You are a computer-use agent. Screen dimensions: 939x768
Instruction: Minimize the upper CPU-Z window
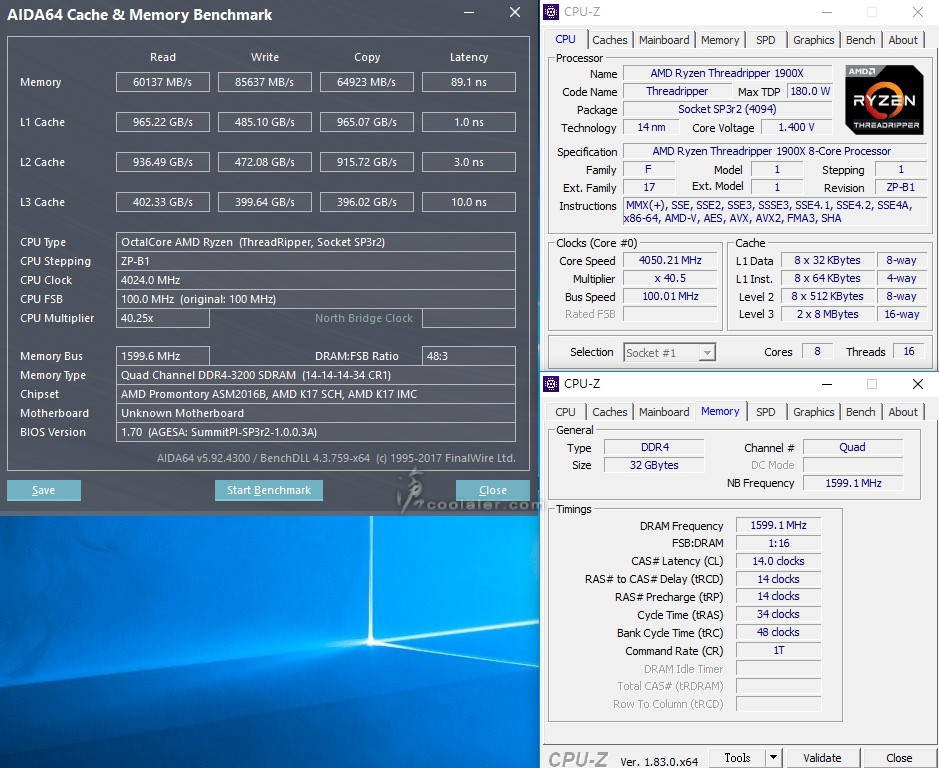pos(825,12)
